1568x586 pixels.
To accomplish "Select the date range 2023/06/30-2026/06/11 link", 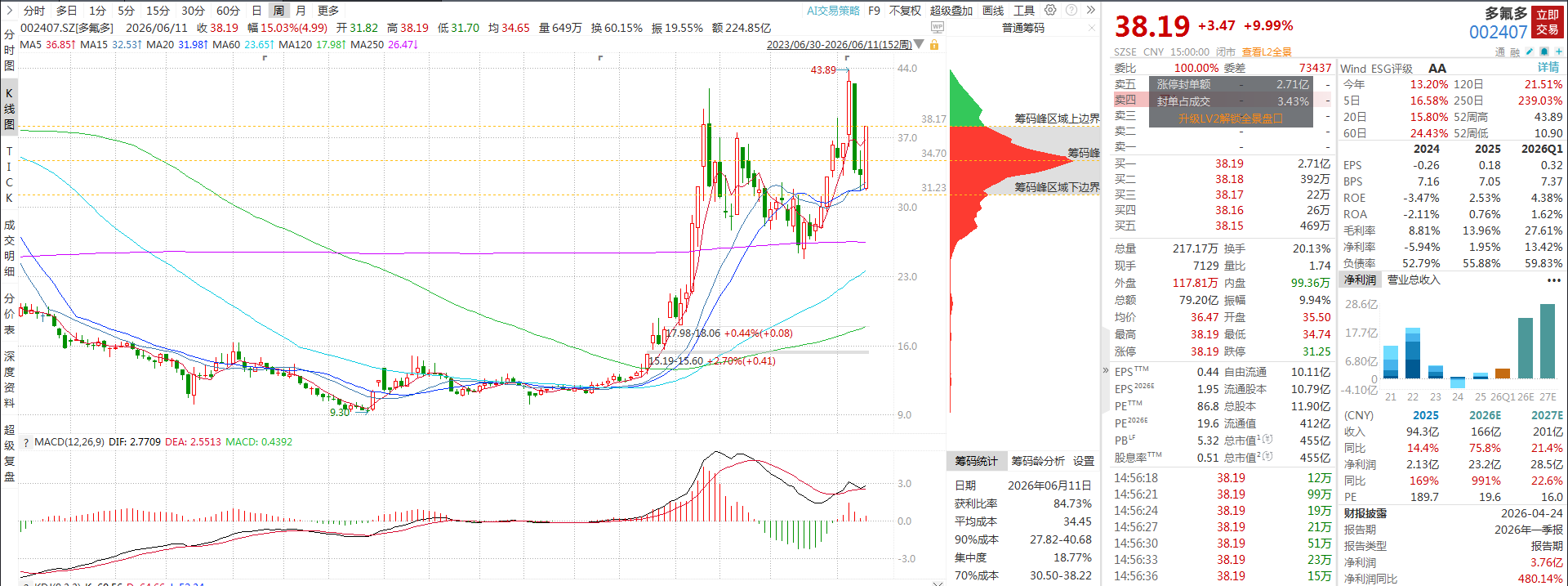I will click(x=839, y=45).
